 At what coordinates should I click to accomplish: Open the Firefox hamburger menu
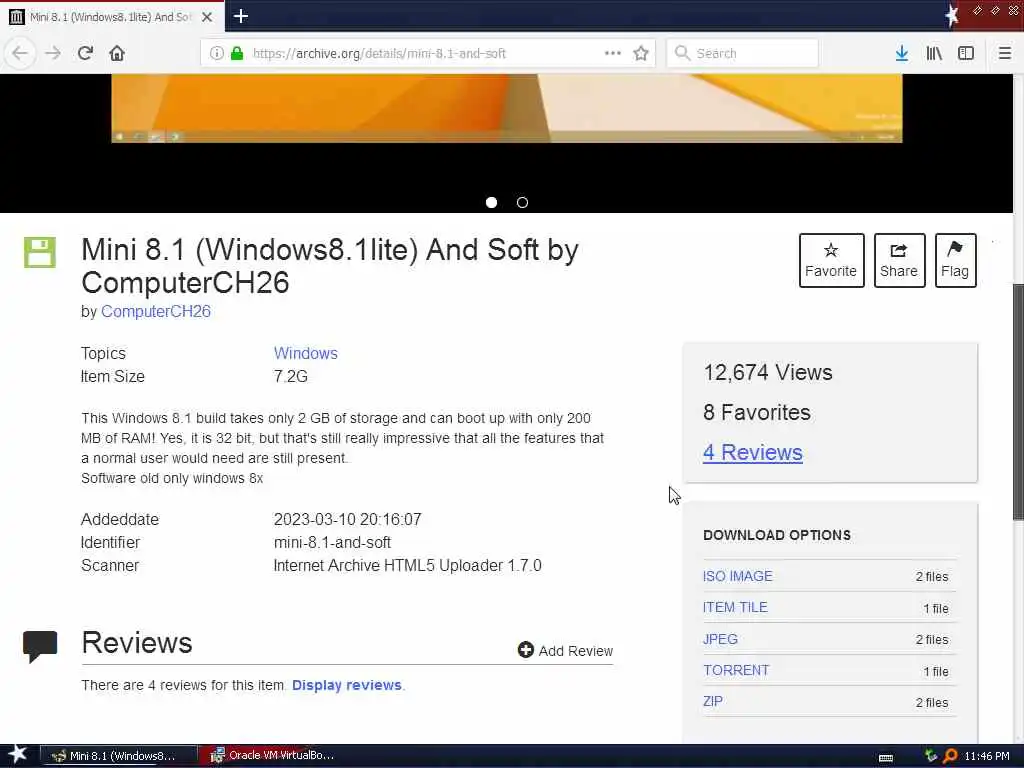click(x=1004, y=53)
